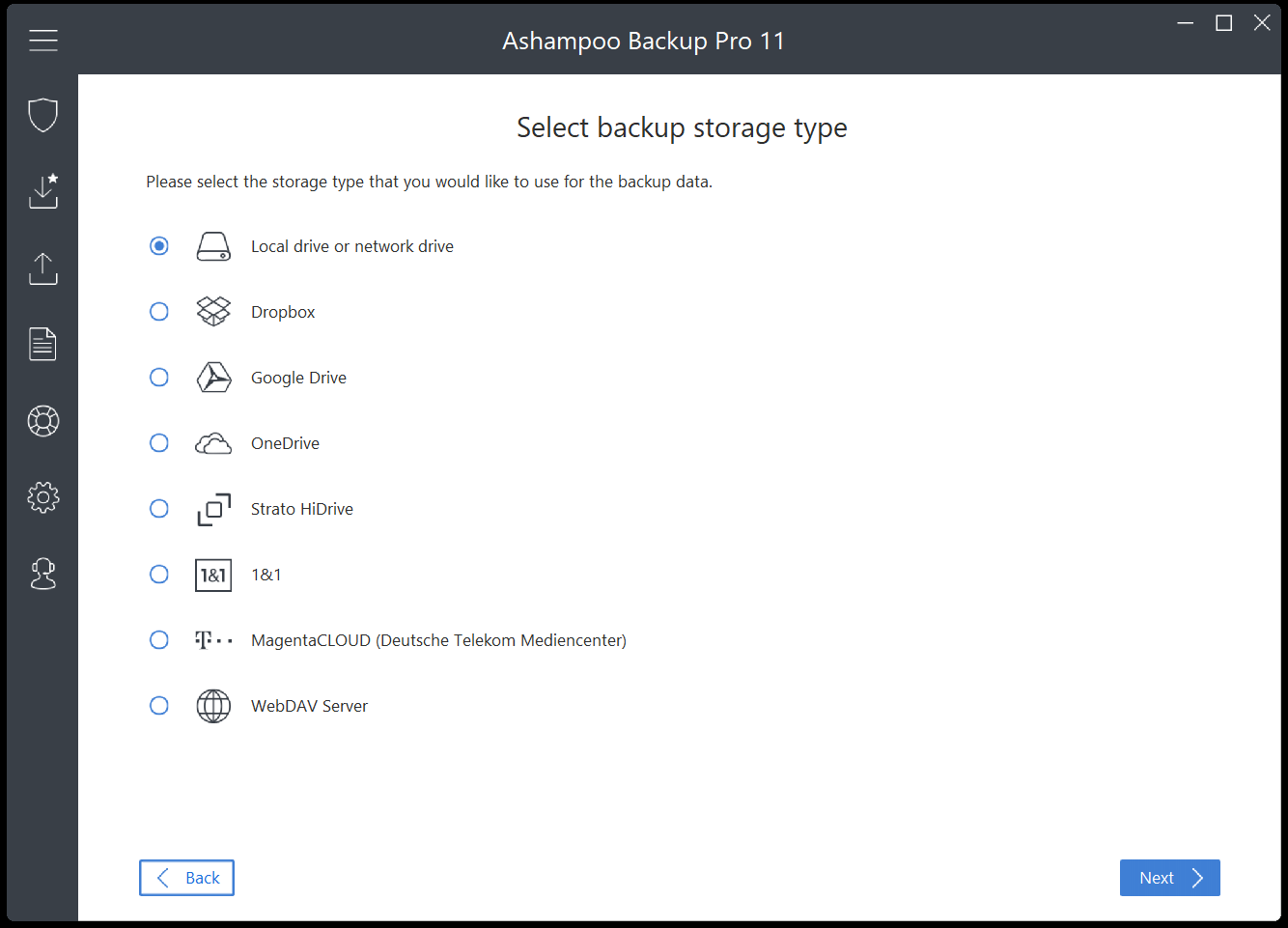
Task: Maximize the Ashampoo Backup Pro window
Action: pyautogui.click(x=1223, y=22)
